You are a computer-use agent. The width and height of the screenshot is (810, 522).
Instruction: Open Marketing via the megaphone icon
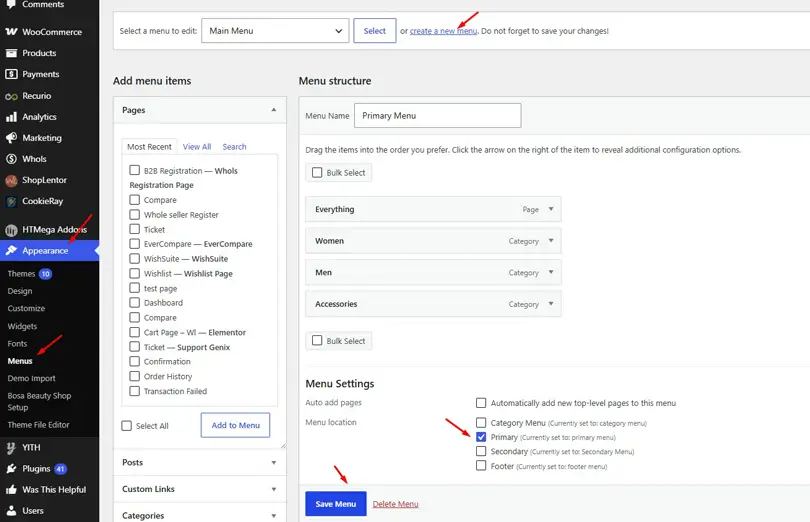11,138
